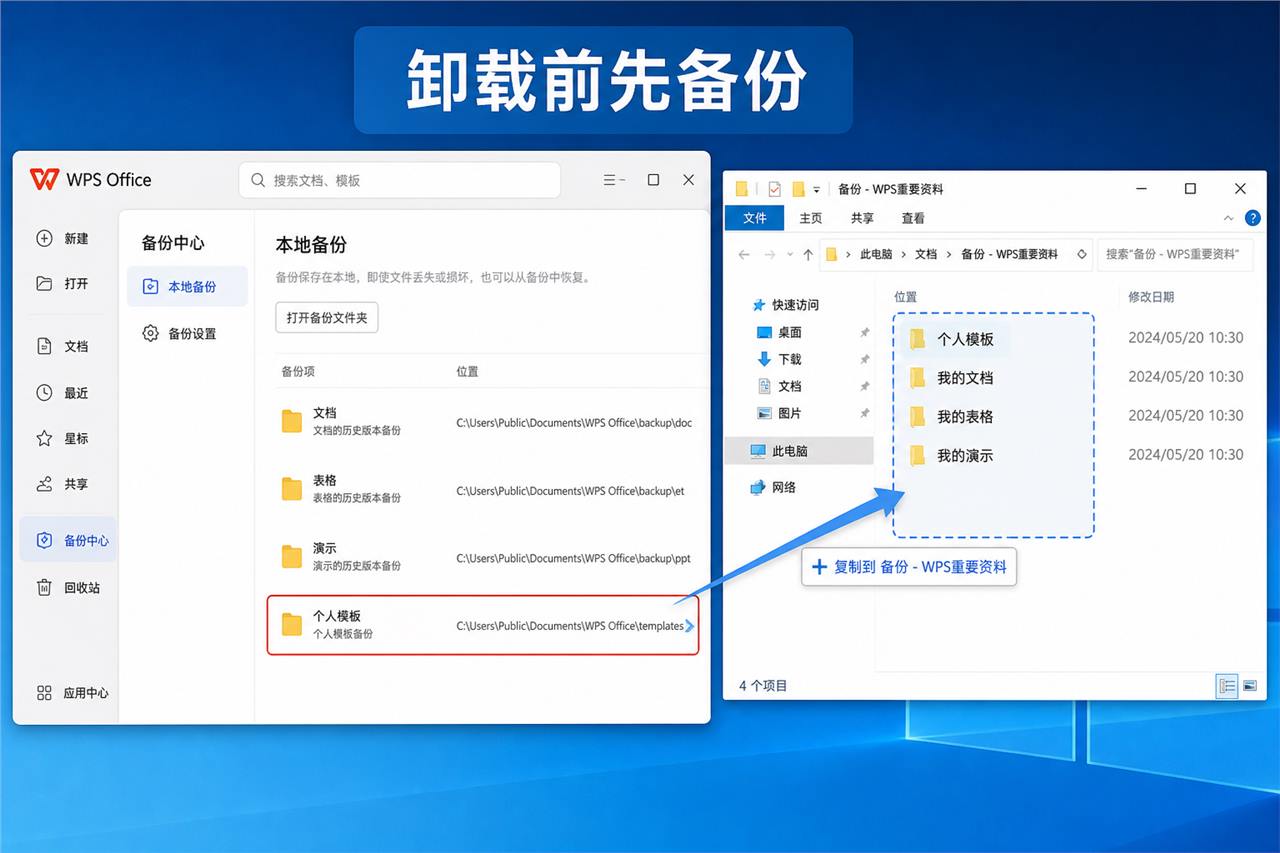
Task: Click 文档 in the Explorer breadcrumb
Action: [926, 254]
